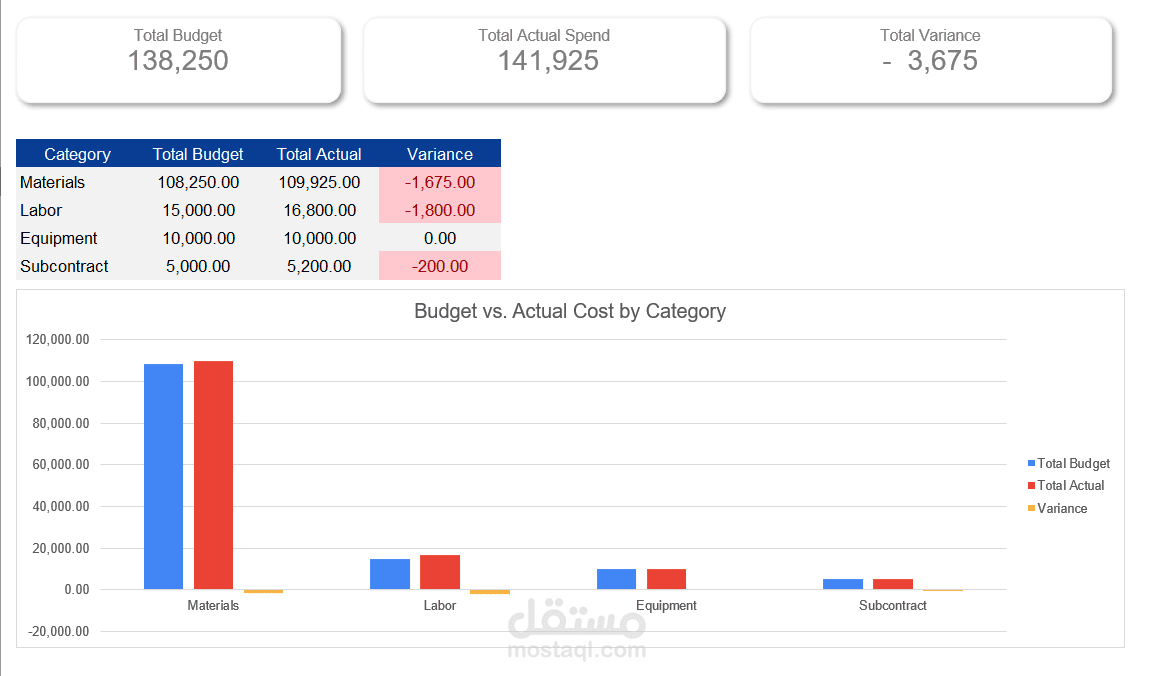Screen dimensions: 1154x676
Task: Click the 40,000.00 axis value
Action: tap(61, 506)
